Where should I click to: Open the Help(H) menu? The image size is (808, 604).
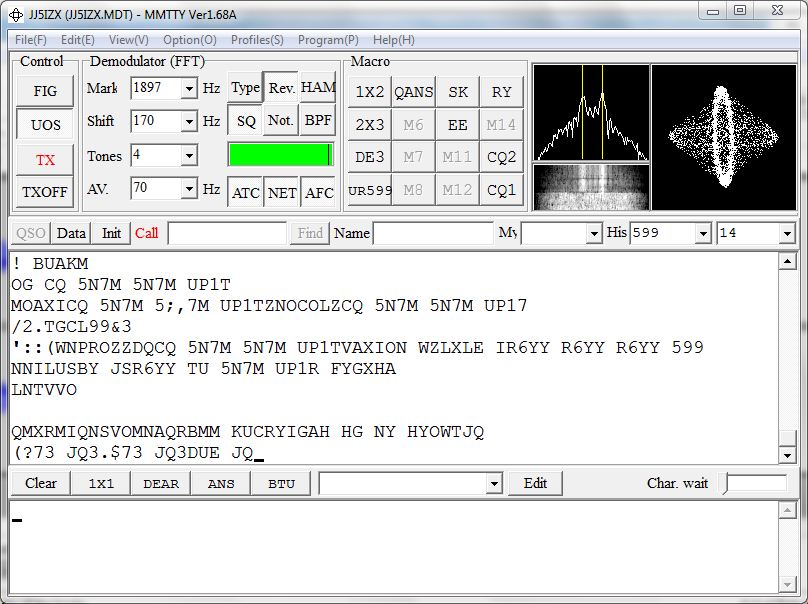coord(394,40)
